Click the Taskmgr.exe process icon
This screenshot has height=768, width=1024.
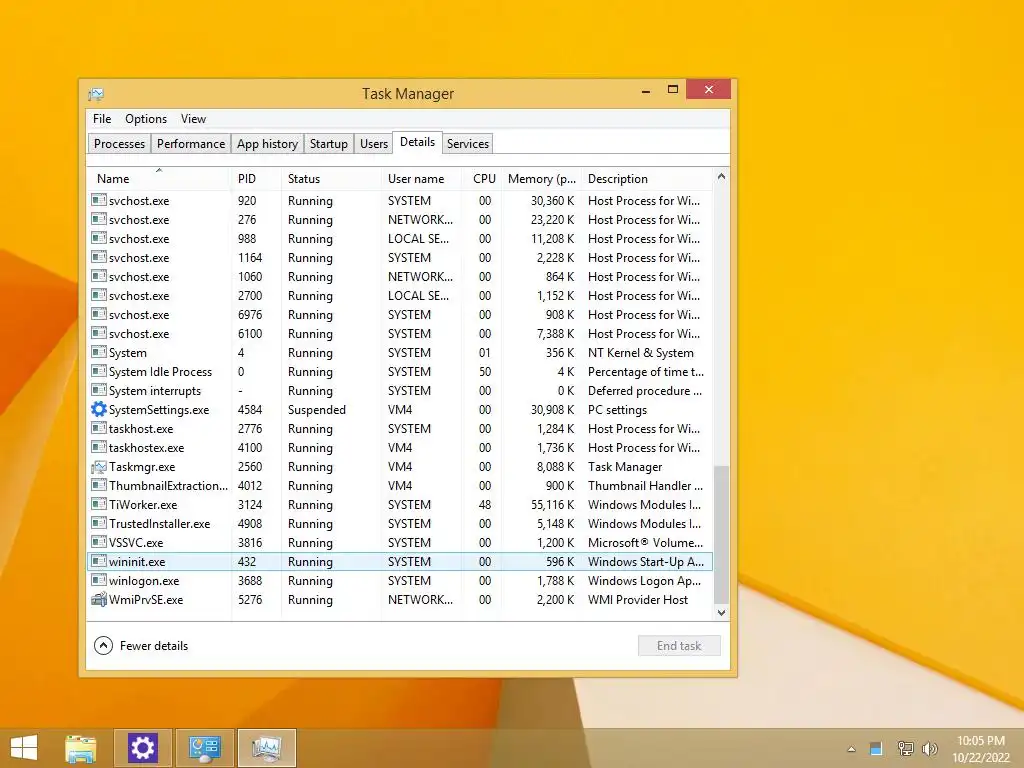99,467
